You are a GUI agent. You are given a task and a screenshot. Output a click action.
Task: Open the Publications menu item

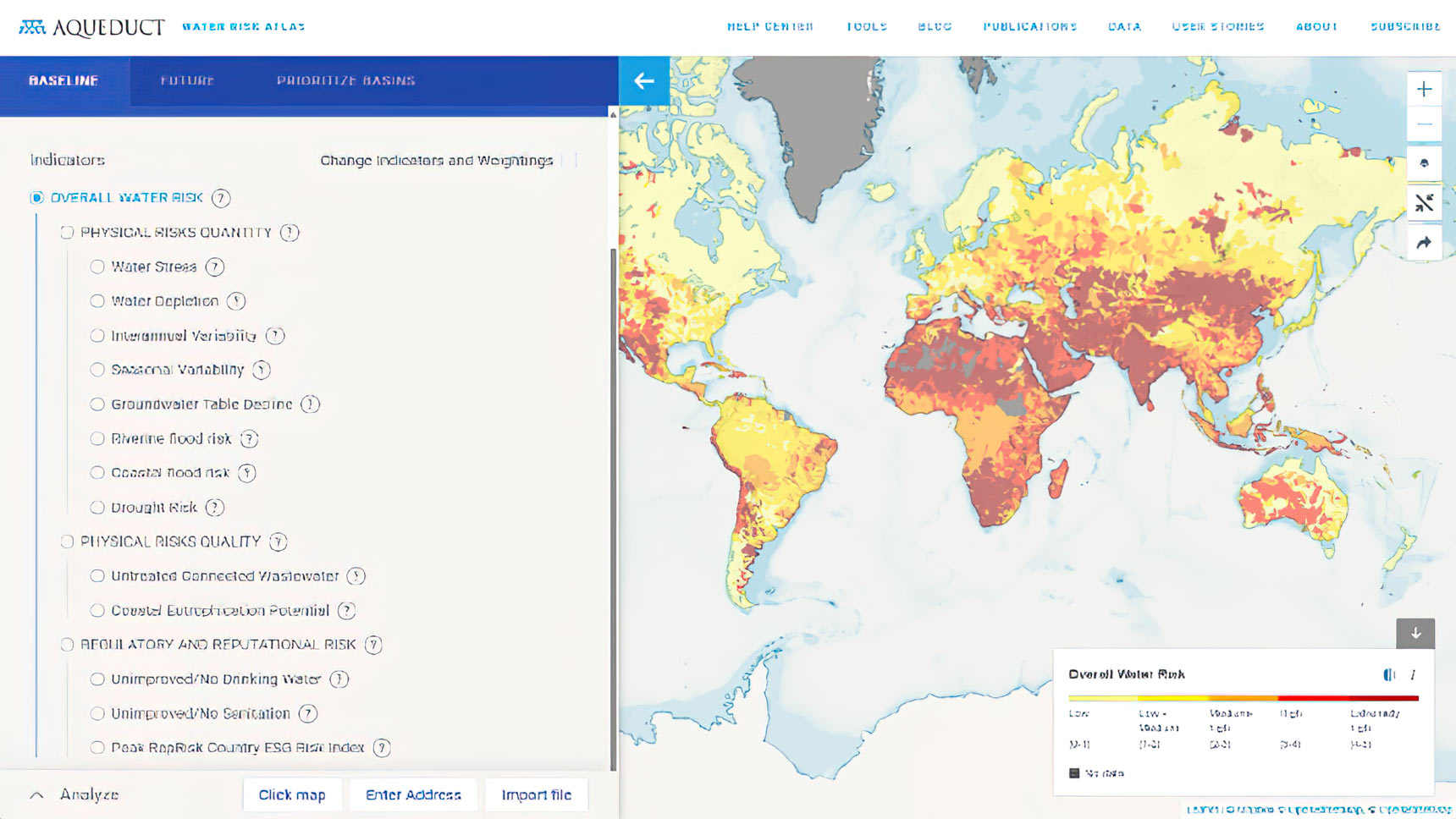pyautogui.click(x=1029, y=27)
